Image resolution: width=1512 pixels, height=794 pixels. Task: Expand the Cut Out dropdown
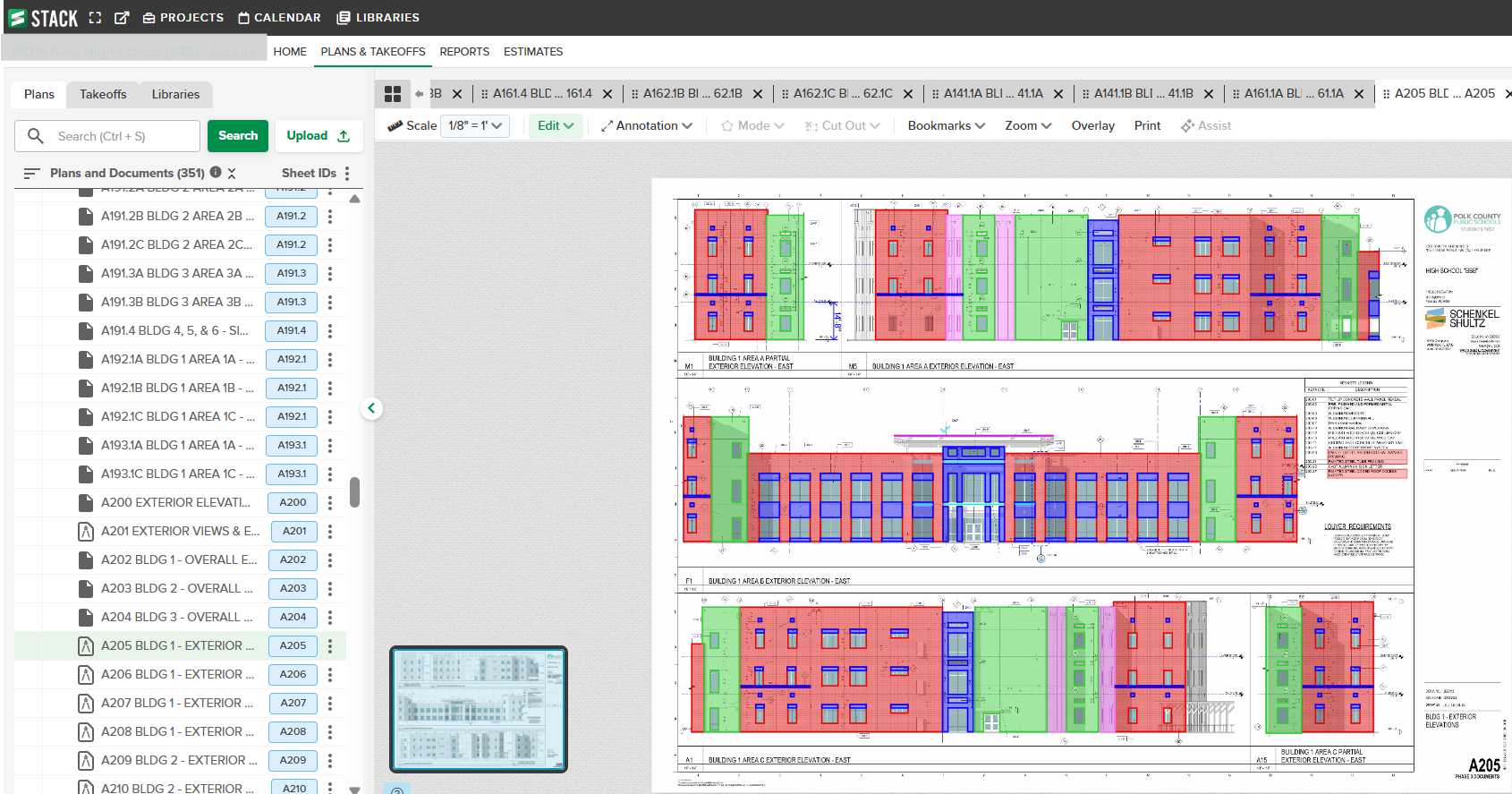[x=842, y=126]
